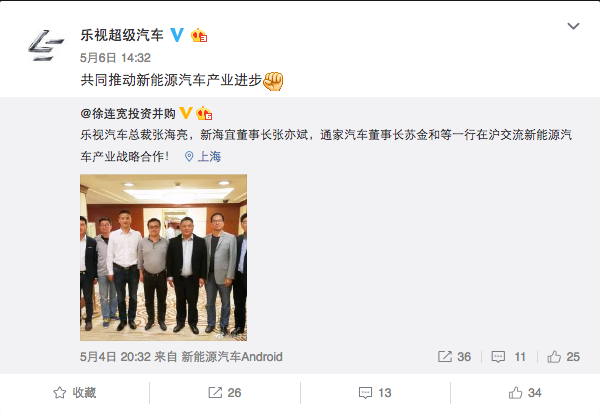600x411 pixels.
Task: Click the 乐视超级汽车 logo avatar
Action: (46, 45)
